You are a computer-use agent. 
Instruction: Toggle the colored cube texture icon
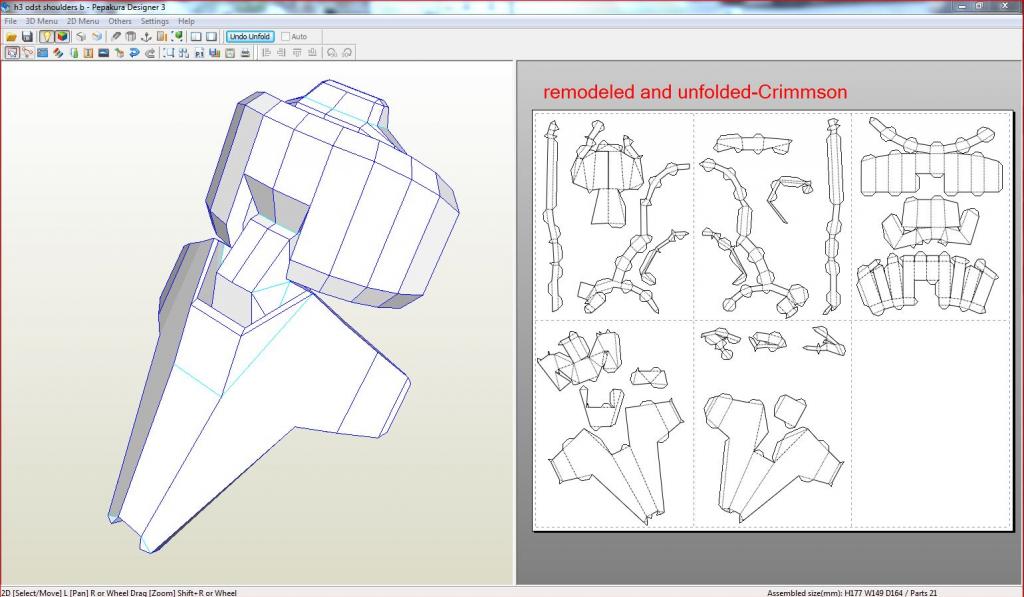pyautogui.click(x=62, y=37)
